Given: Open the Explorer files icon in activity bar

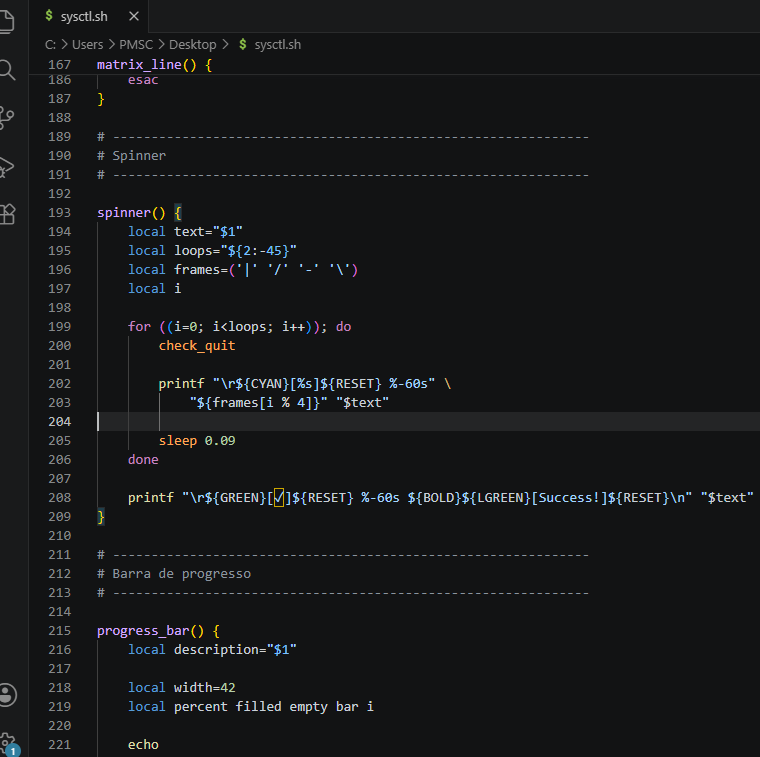Looking at the screenshot, I should (x=7, y=21).
